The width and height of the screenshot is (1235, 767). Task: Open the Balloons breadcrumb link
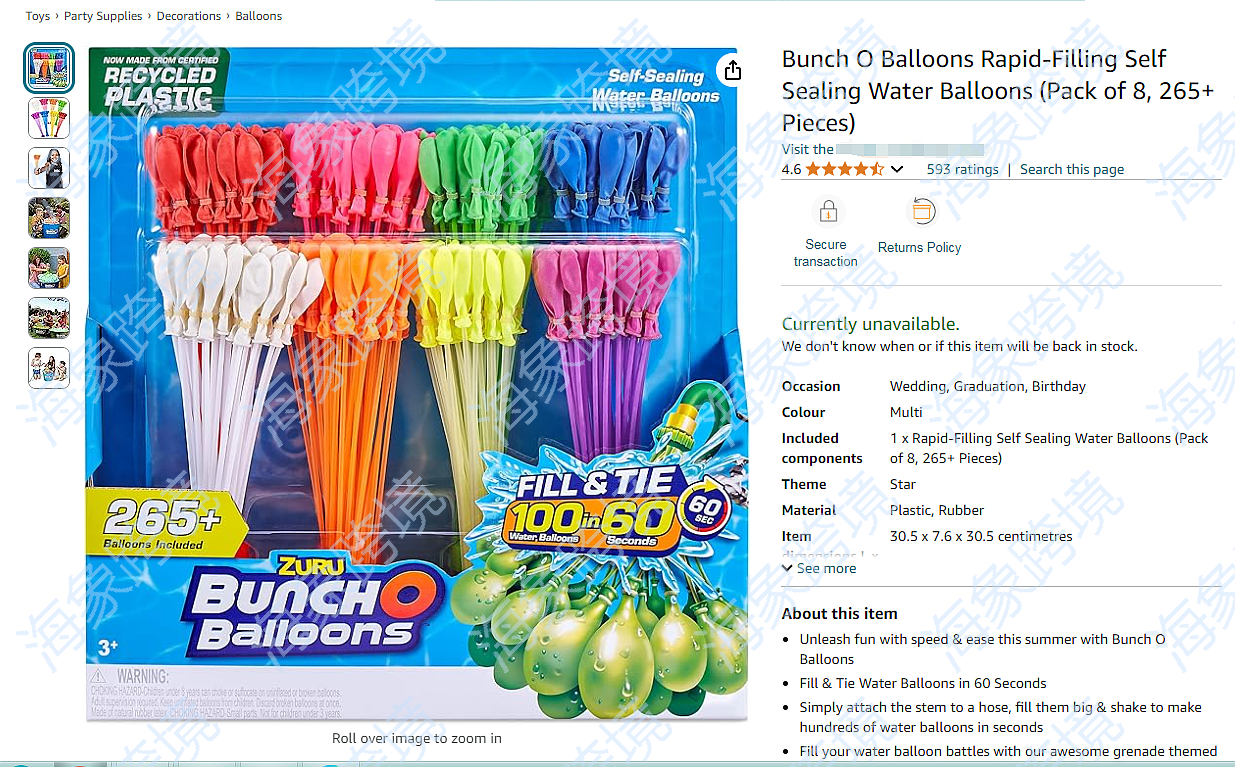tap(259, 16)
